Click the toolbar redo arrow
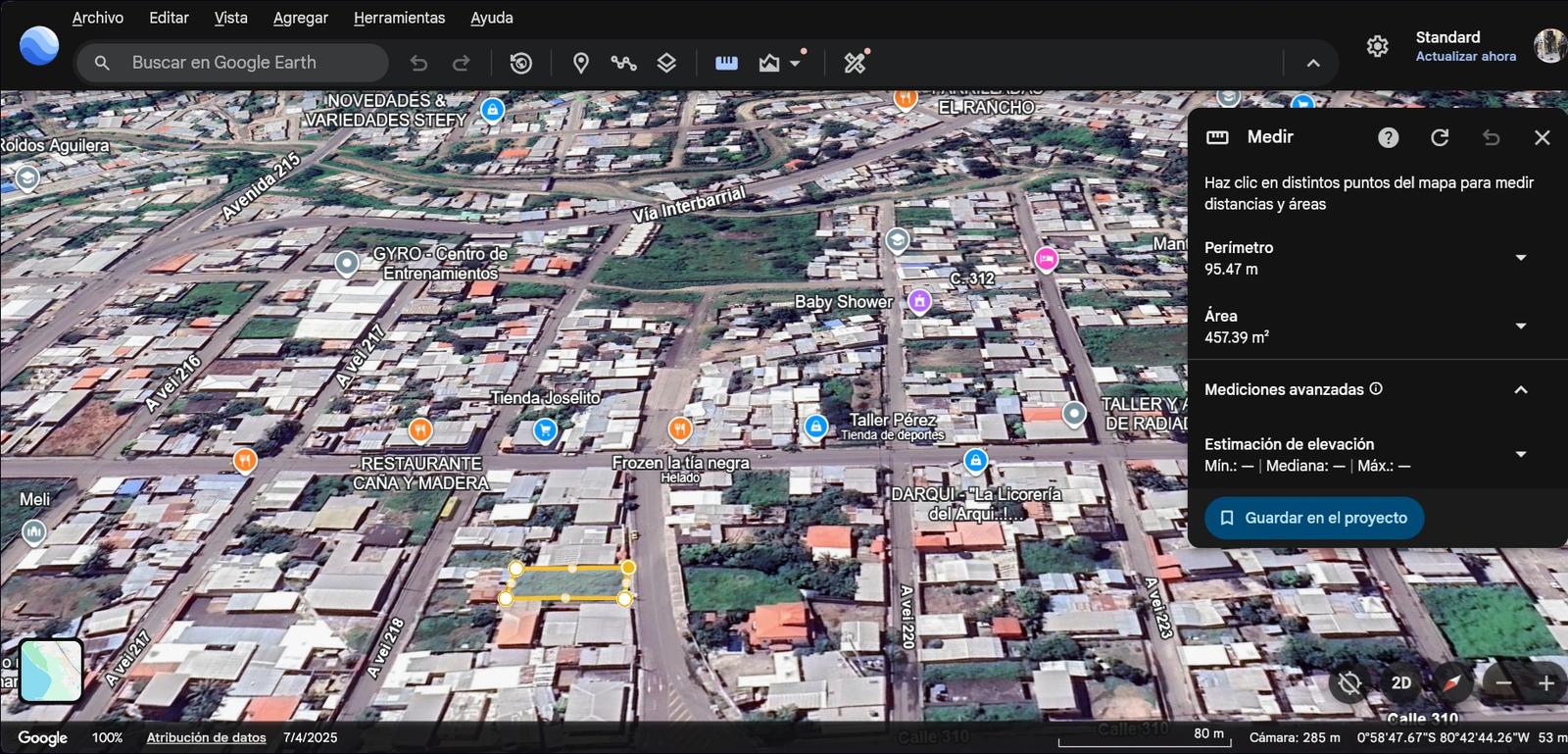The height and width of the screenshot is (754, 1568). point(461,63)
